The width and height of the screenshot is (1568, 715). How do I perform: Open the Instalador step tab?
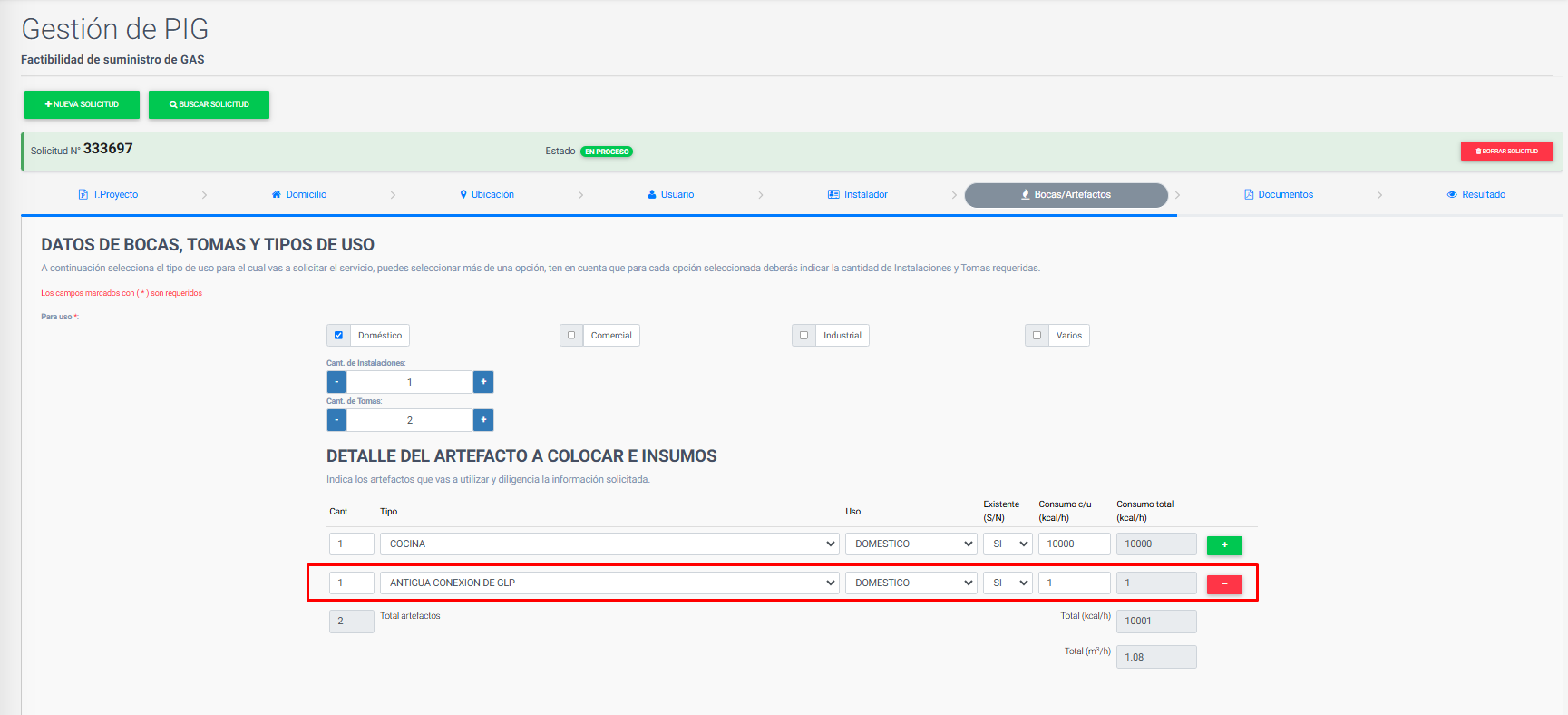(858, 195)
